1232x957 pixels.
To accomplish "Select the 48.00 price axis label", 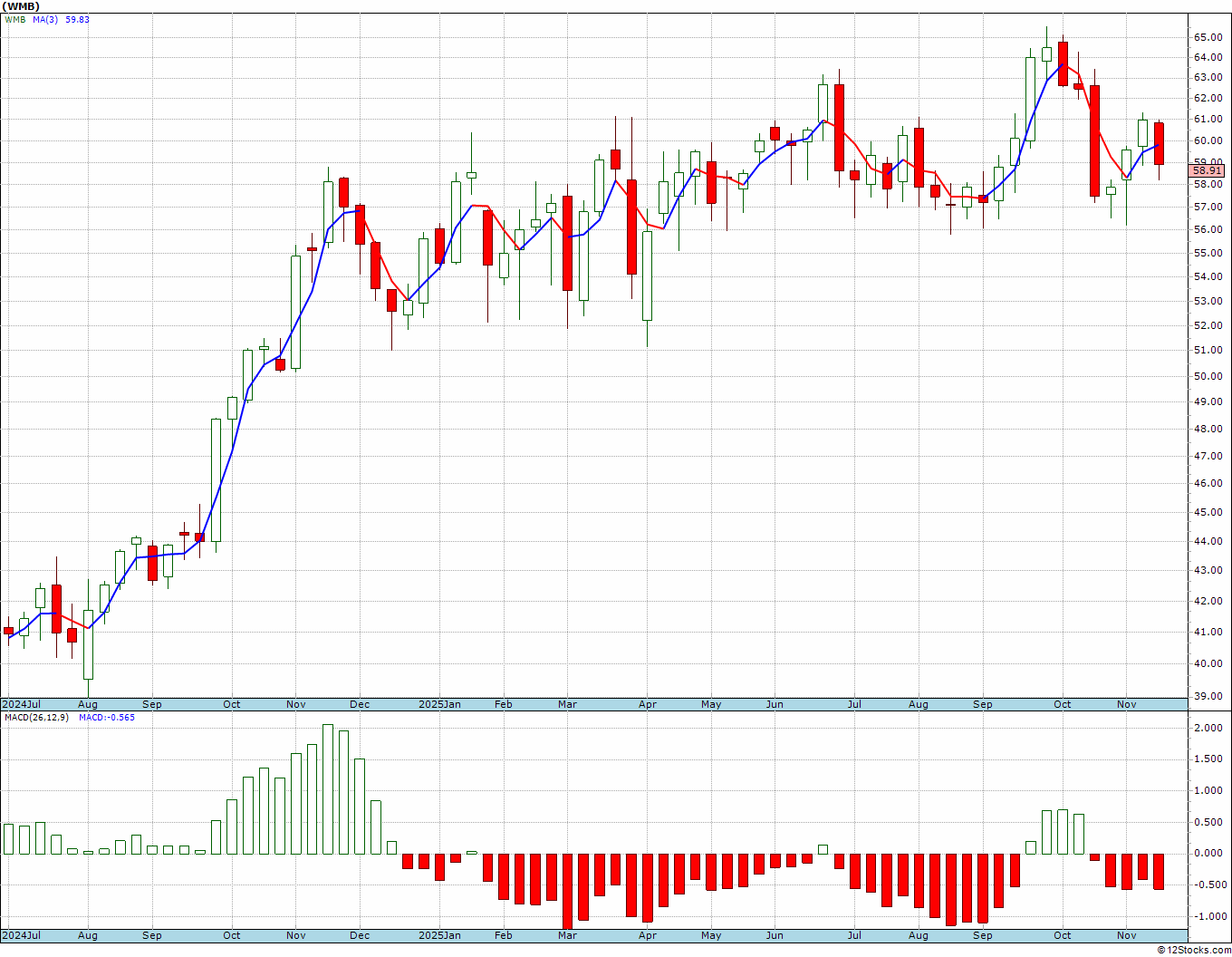I will 1208,429.
